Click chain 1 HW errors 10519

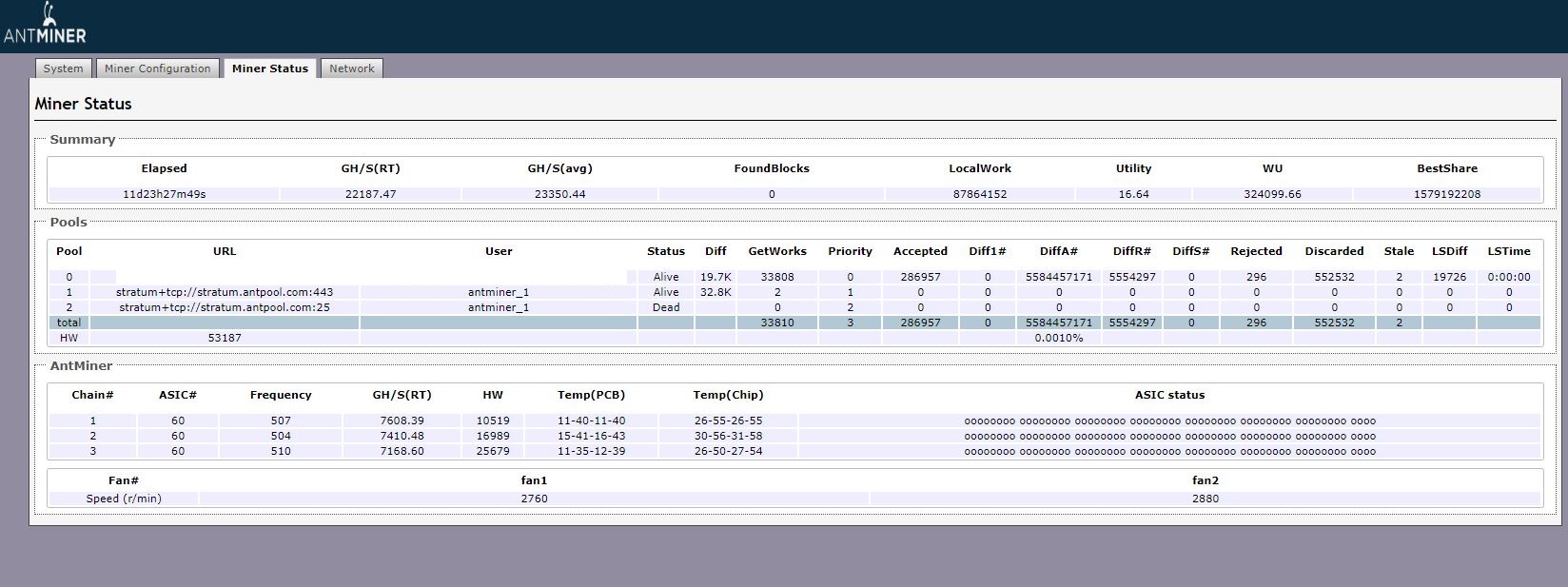pyautogui.click(x=493, y=421)
